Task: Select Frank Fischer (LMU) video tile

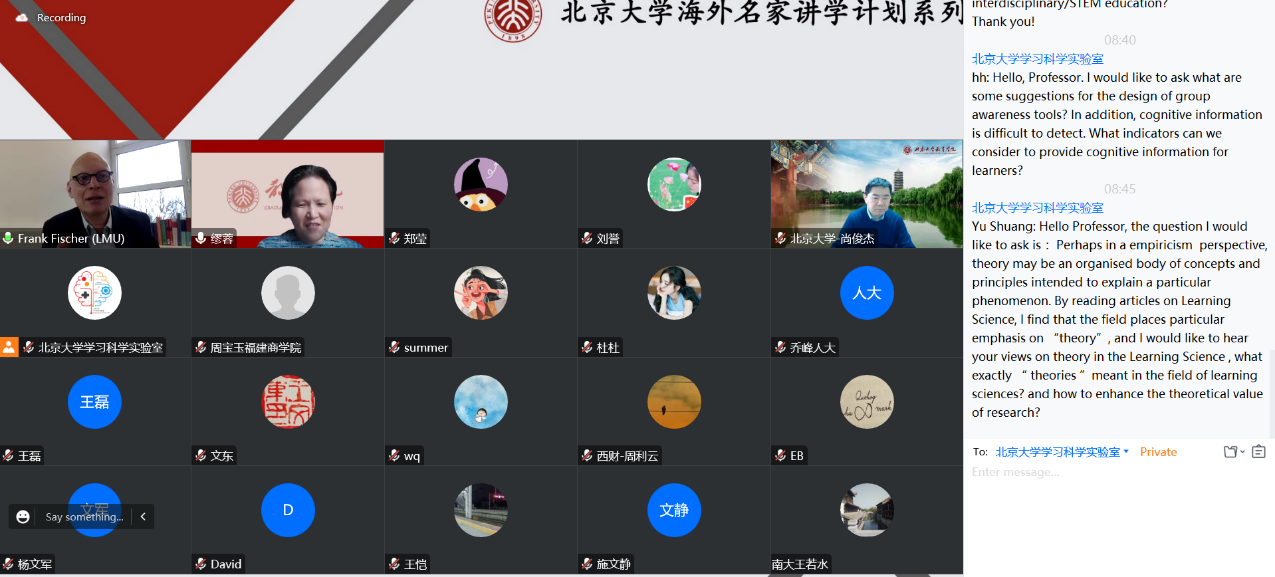Action: coord(95,193)
